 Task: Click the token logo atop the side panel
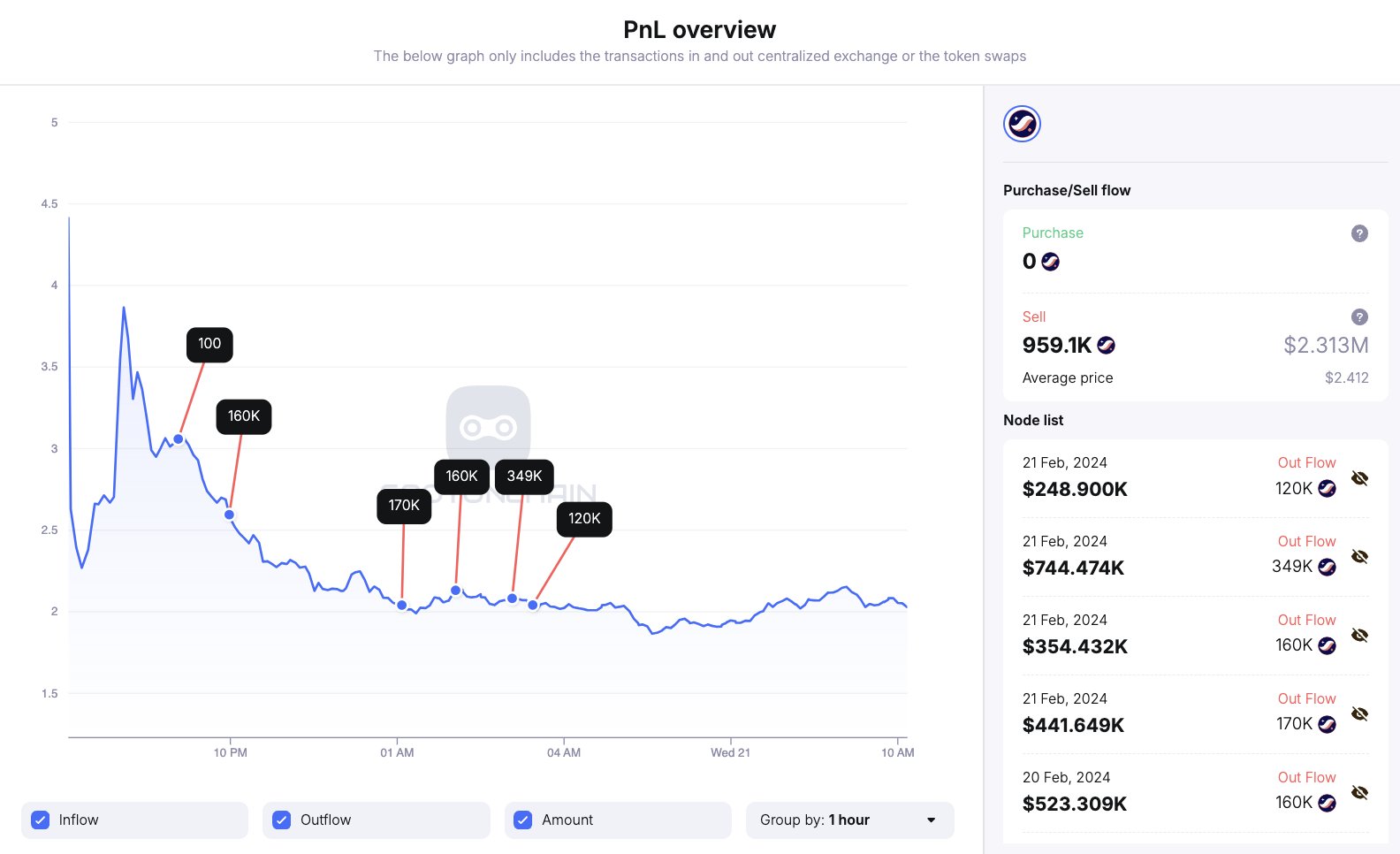click(x=1022, y=124)
